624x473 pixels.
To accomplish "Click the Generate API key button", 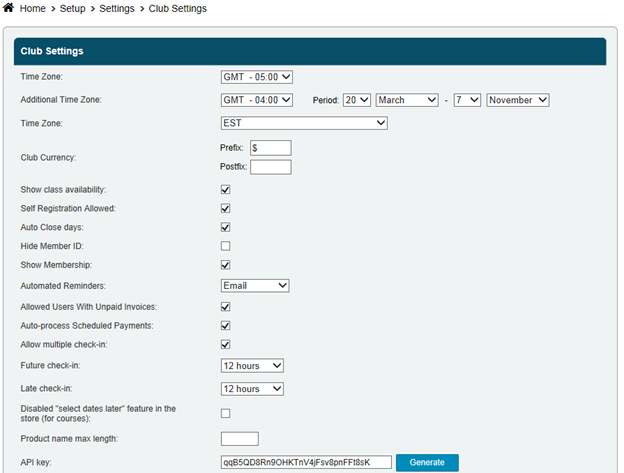I will click(427, 462).
